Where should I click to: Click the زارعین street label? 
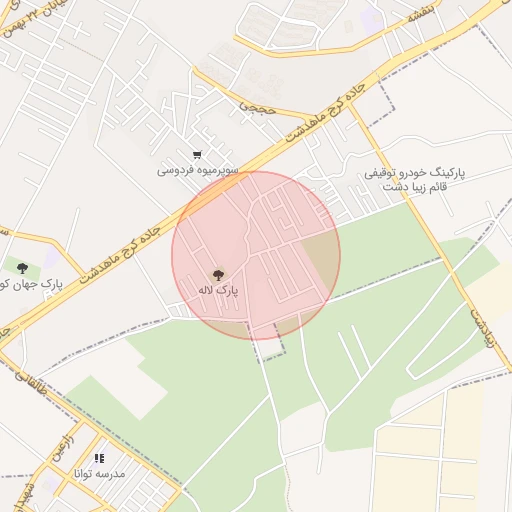(x=63, y=448)
